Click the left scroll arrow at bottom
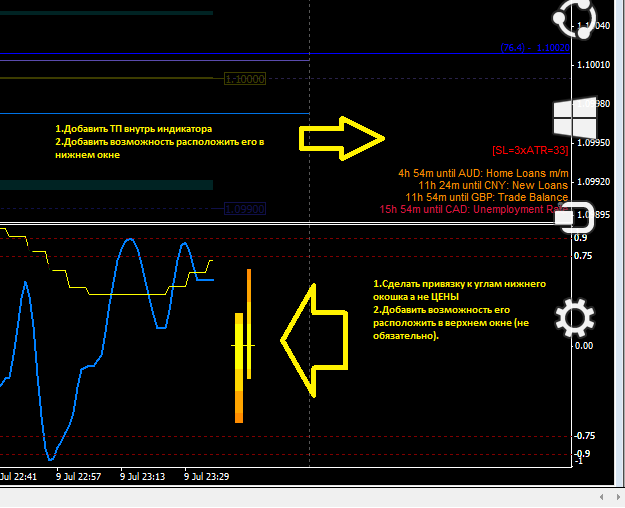This screenshot has width=625, height=508. [x=601, y=497]
